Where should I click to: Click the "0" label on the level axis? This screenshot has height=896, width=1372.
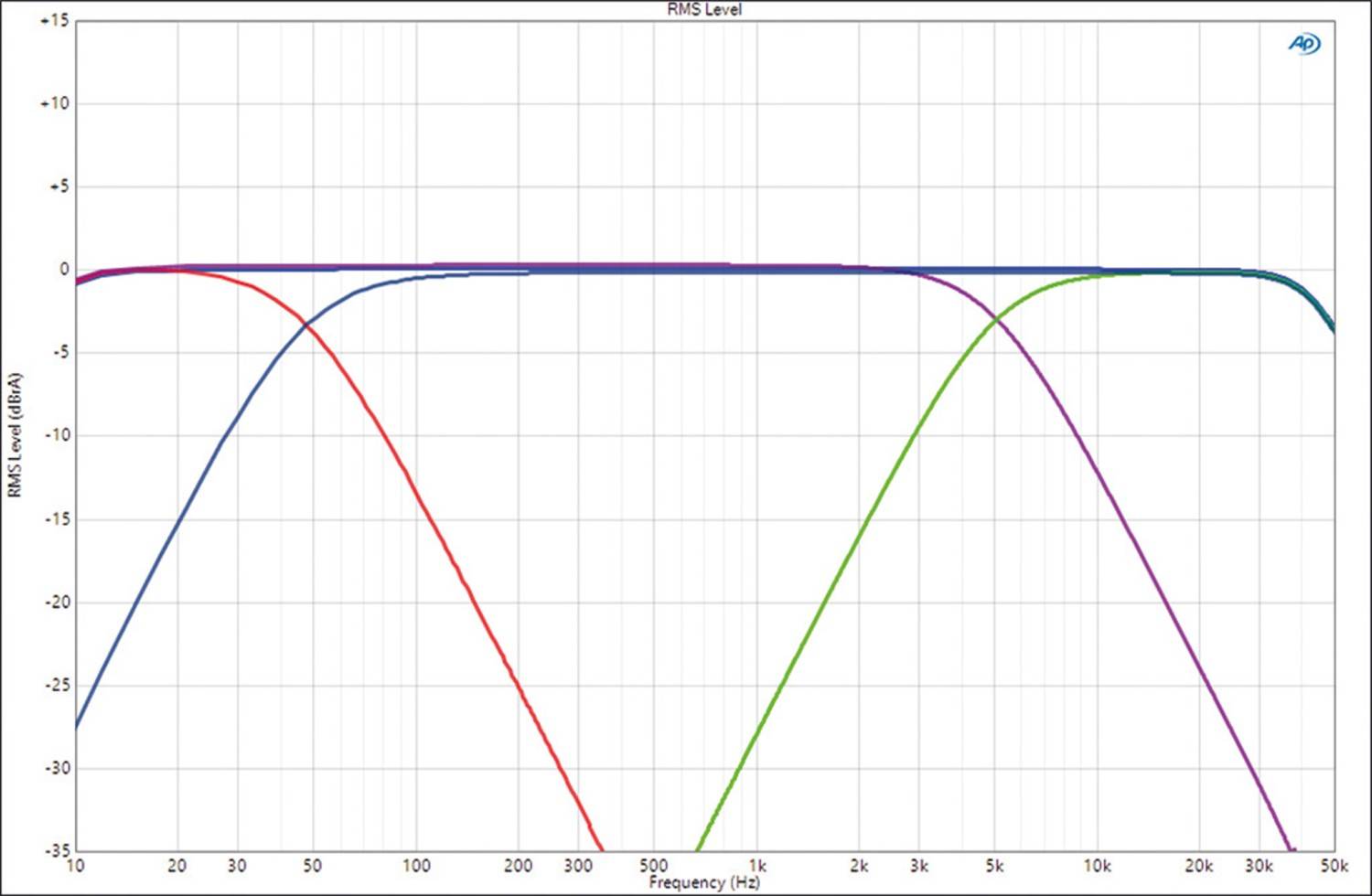pyautogui.click(x=64, y=269)
